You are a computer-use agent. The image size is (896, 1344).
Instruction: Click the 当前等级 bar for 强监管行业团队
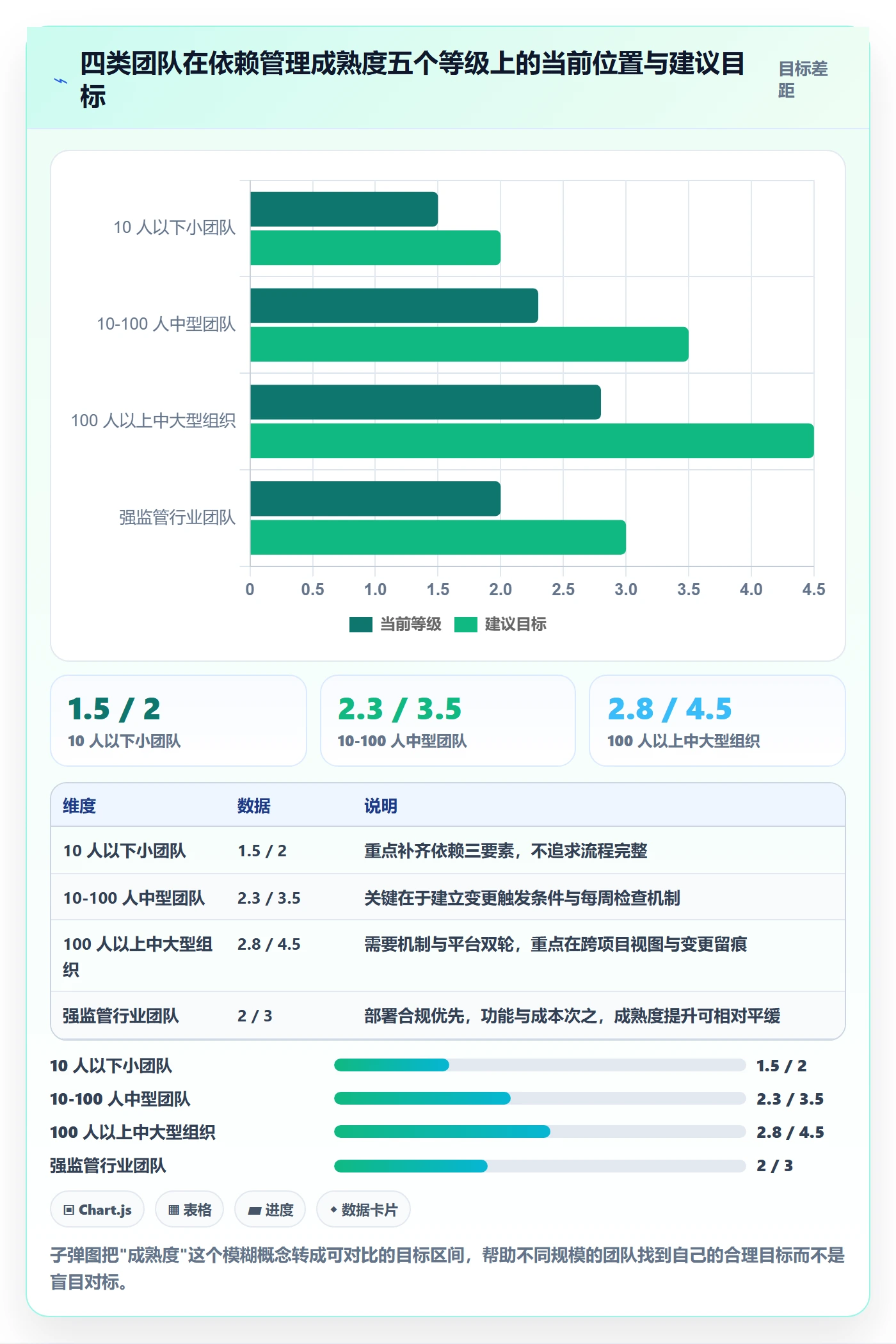pyautogui.click(x=376, y=499)
